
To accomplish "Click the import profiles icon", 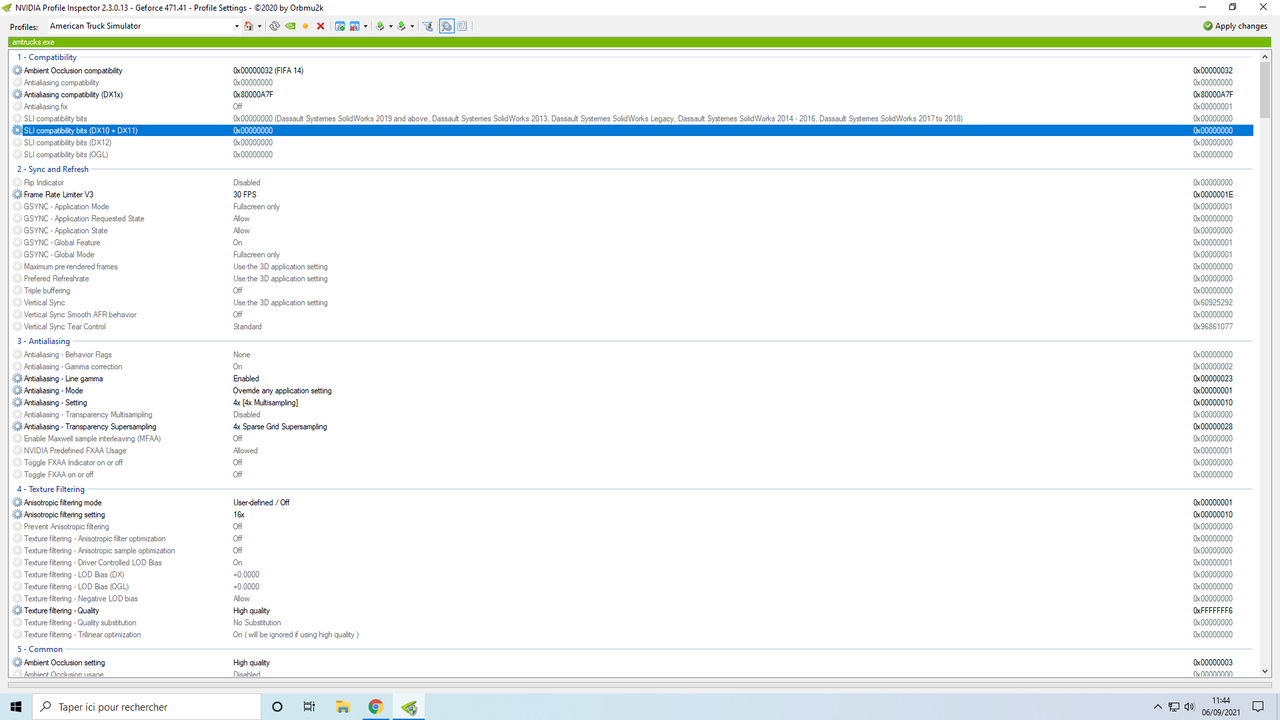I will (x=401, y=26).
